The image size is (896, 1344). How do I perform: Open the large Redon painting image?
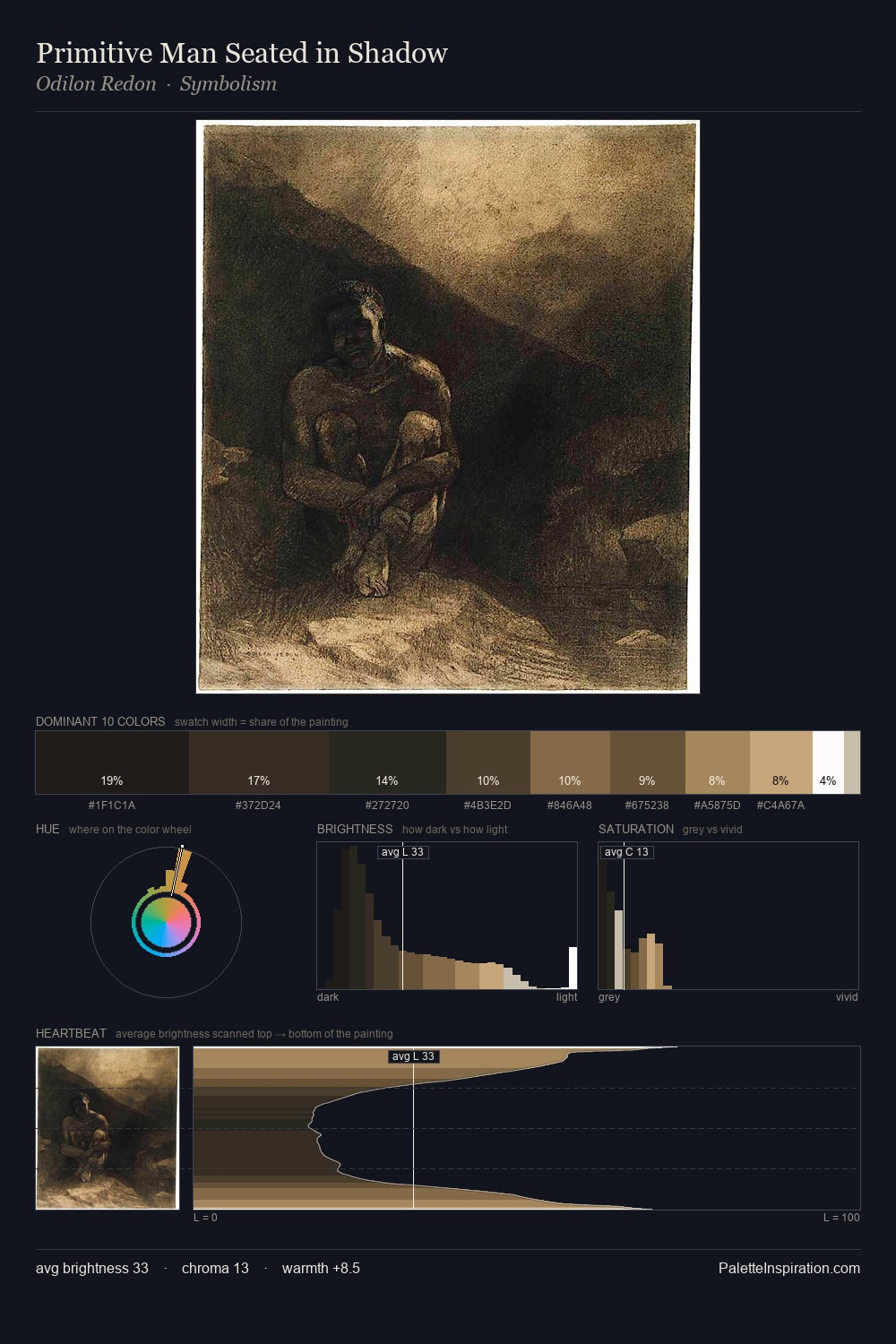click(448, 407)
